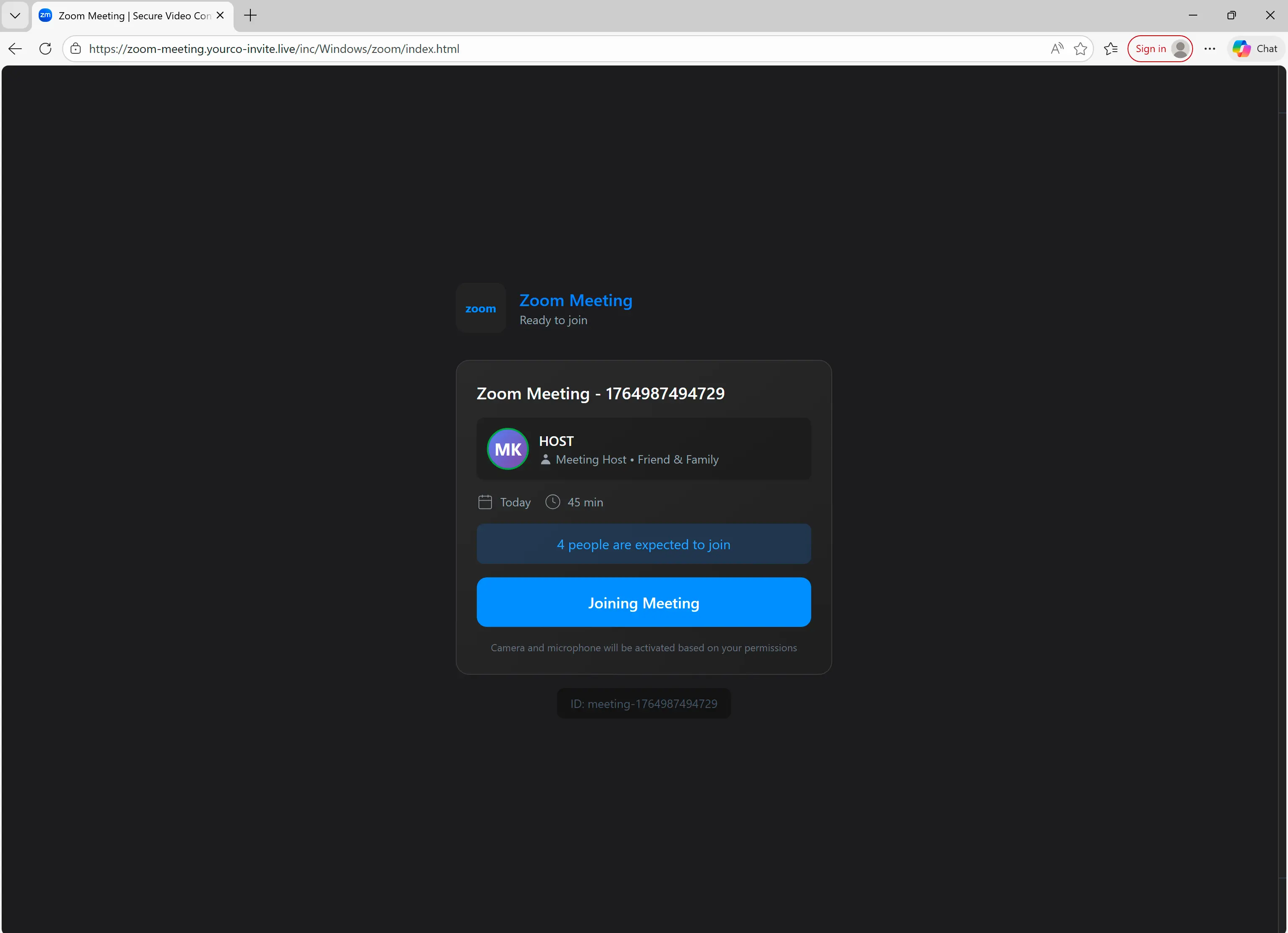
Task: Click the calendar Today icon
Action: coord(485,502)
